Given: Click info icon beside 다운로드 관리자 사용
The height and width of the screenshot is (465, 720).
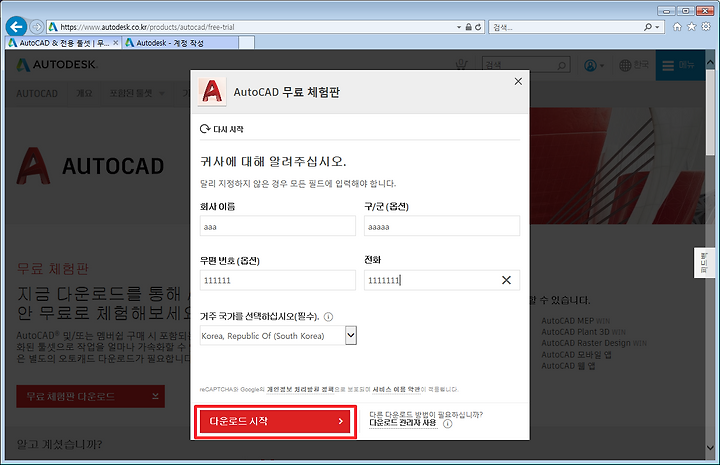Looking at the screenshot, I should pos(448,424).
